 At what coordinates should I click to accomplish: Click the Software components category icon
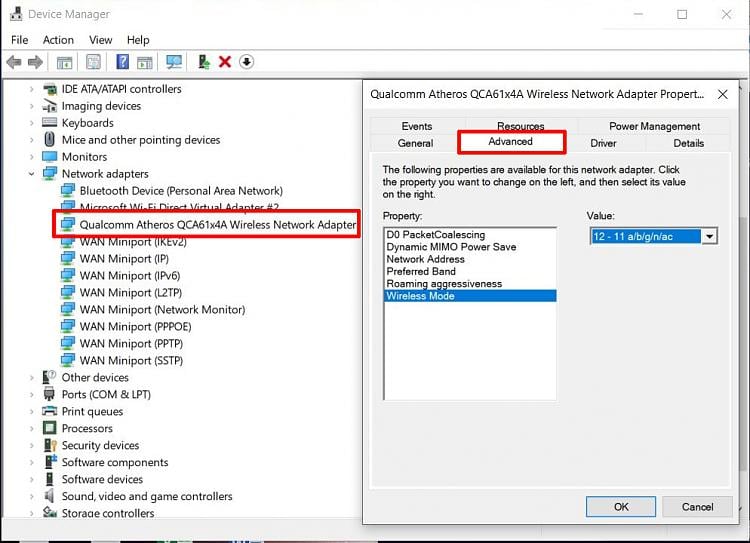click(x=50, y=462)
